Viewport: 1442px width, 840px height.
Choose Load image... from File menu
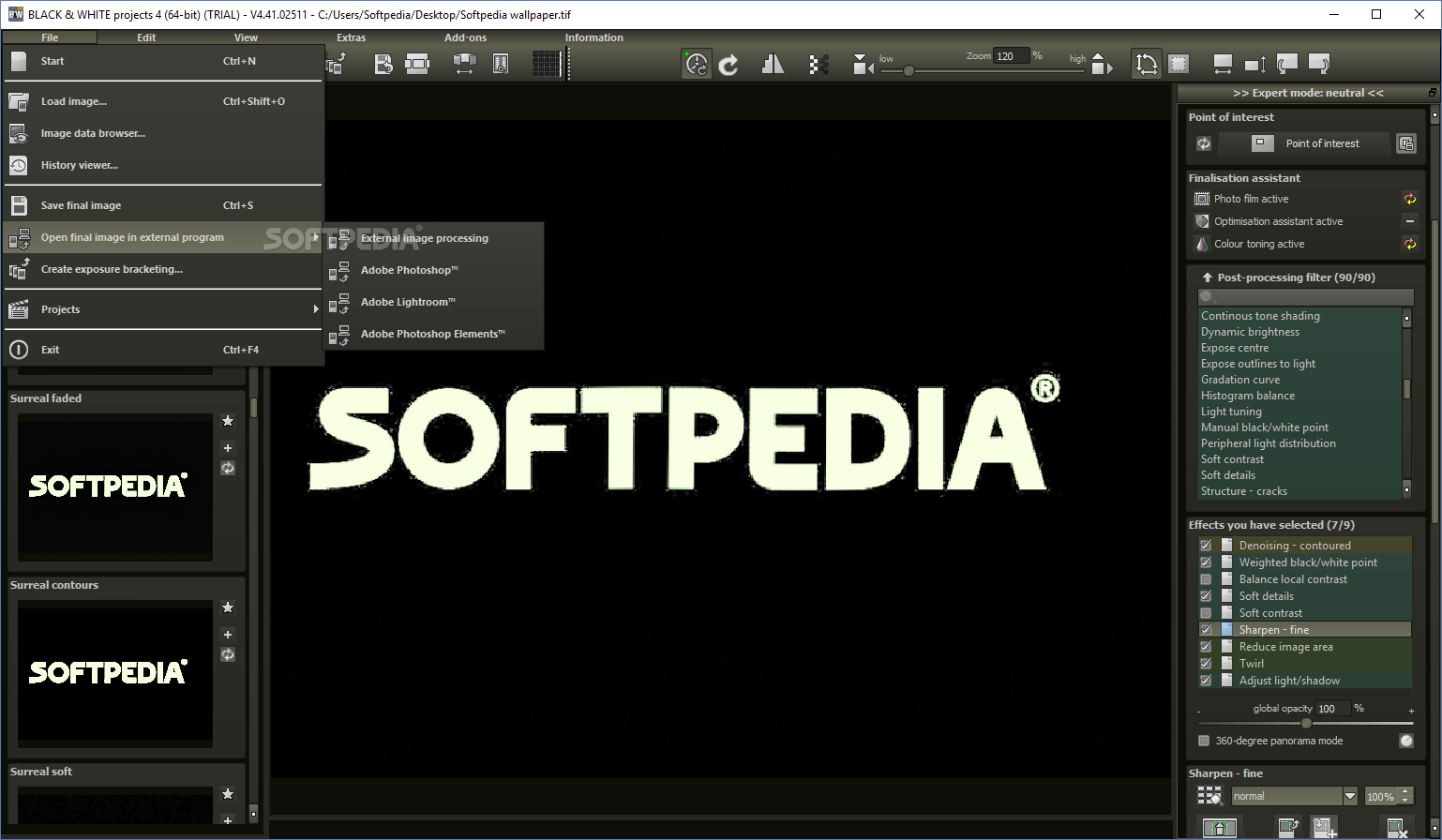click(x=163, y=101)
